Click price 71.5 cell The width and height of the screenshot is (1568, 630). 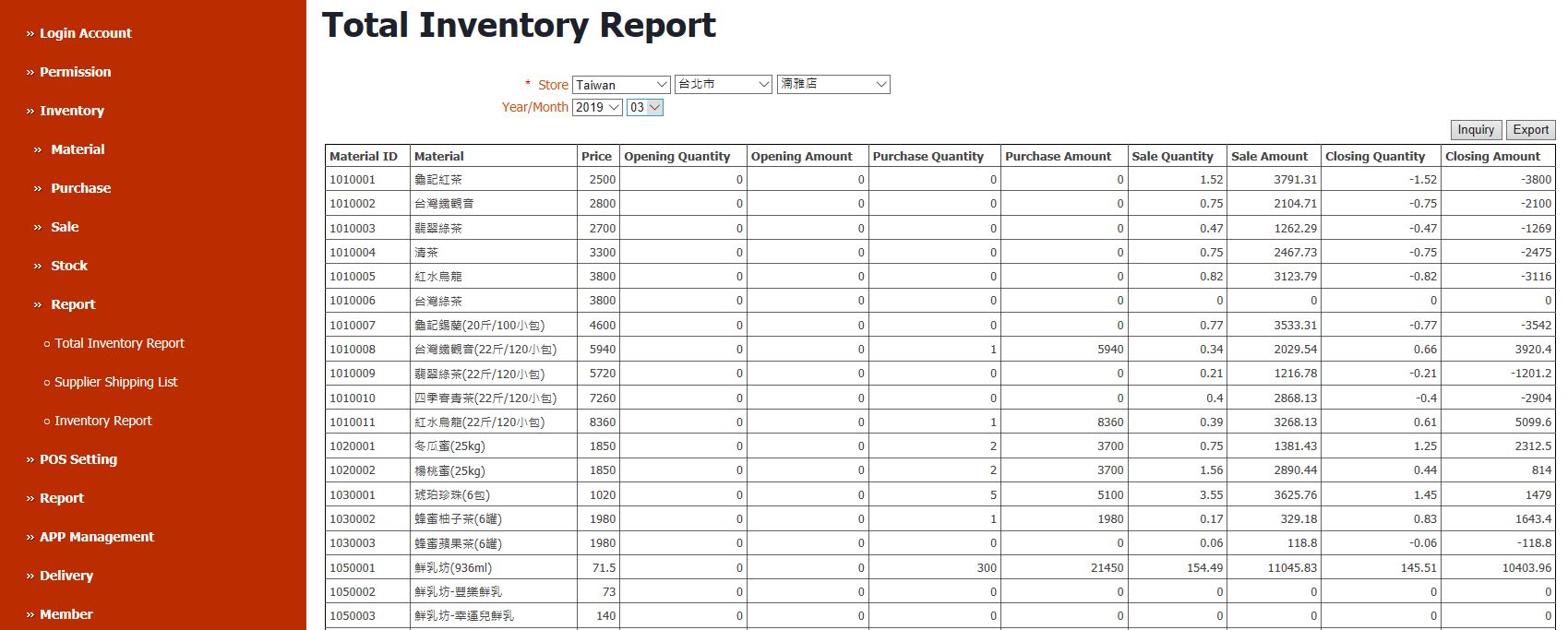point(598,567)
